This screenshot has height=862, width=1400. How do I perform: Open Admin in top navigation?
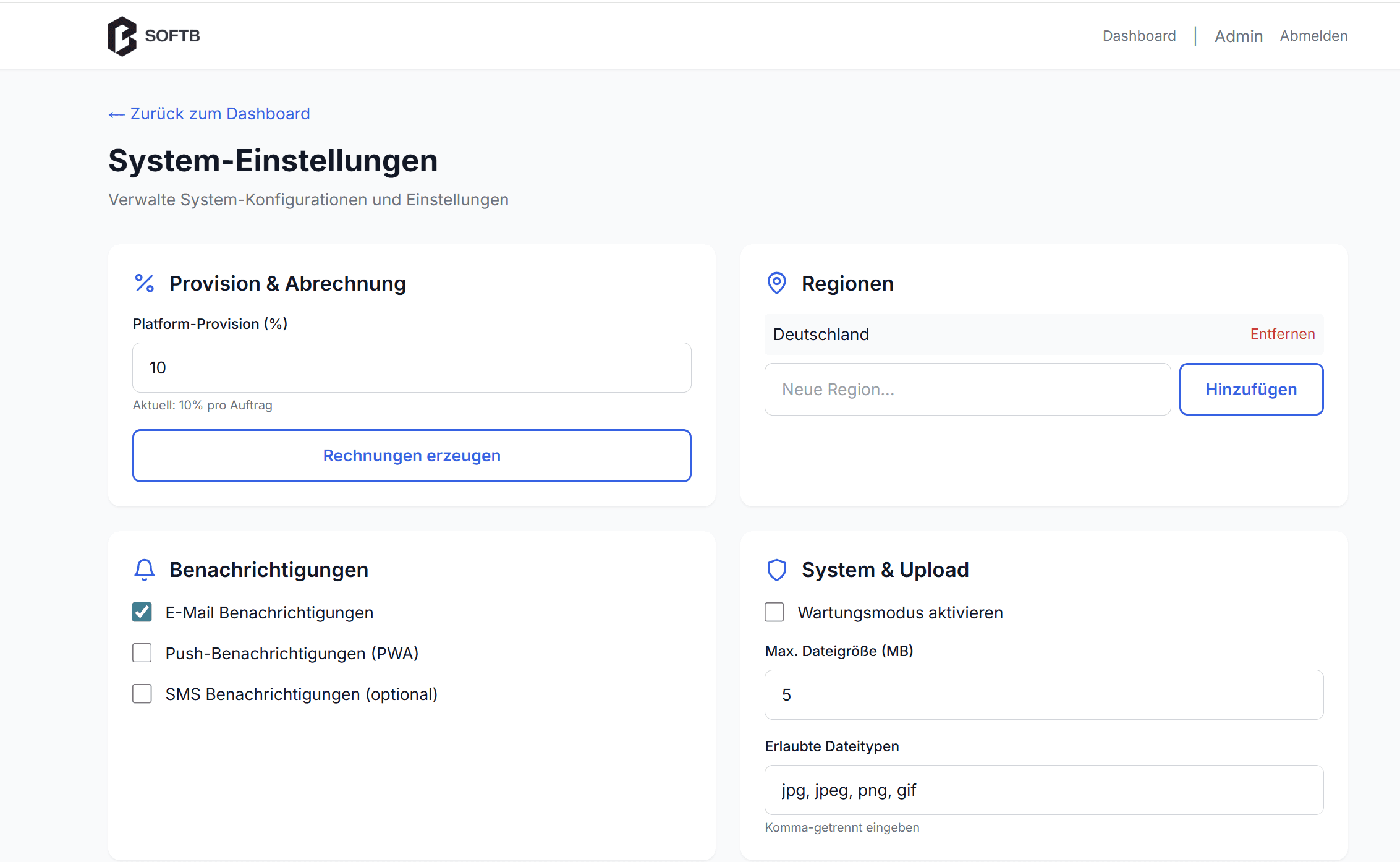(x=1238, y=36)
